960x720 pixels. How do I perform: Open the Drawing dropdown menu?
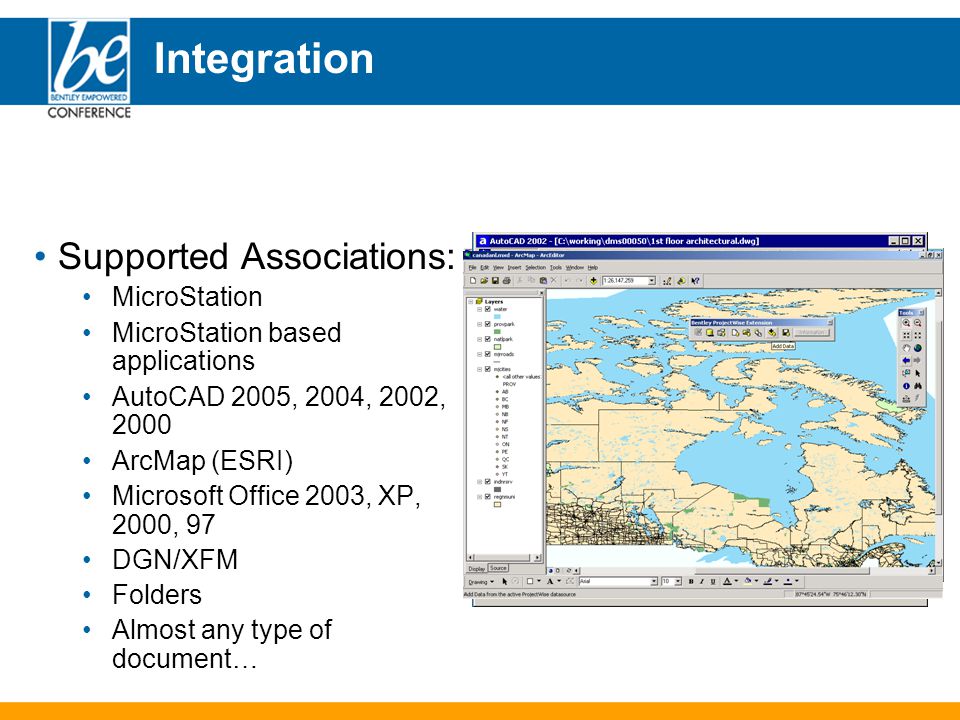click(x=481, y=582)
